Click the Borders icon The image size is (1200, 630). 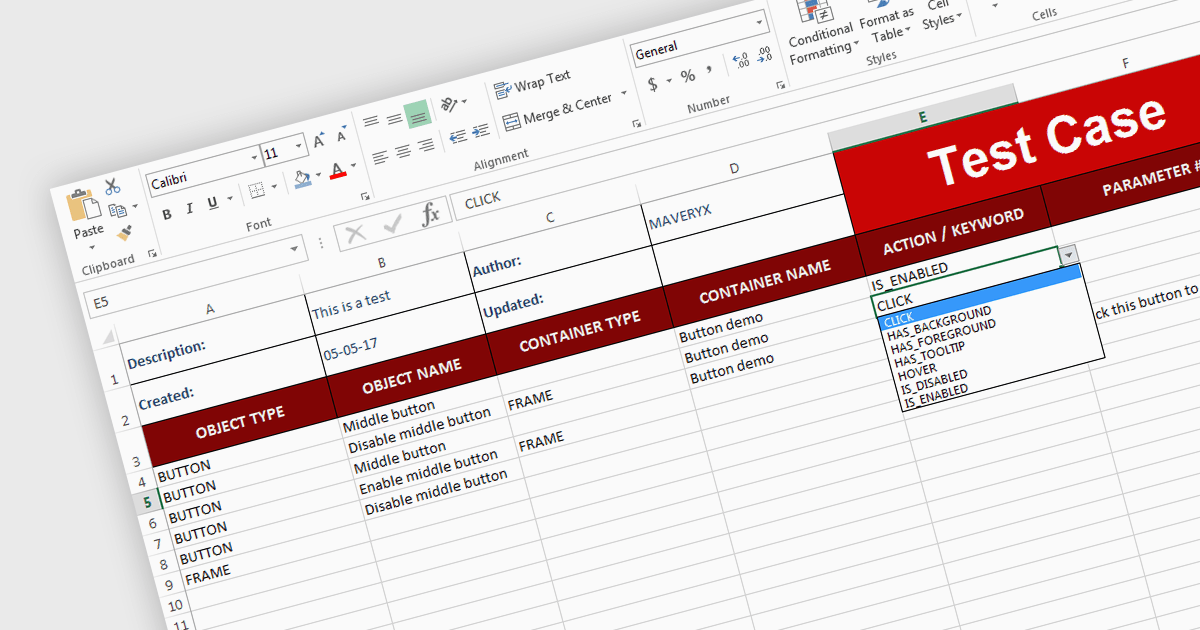tap(256, 191)
